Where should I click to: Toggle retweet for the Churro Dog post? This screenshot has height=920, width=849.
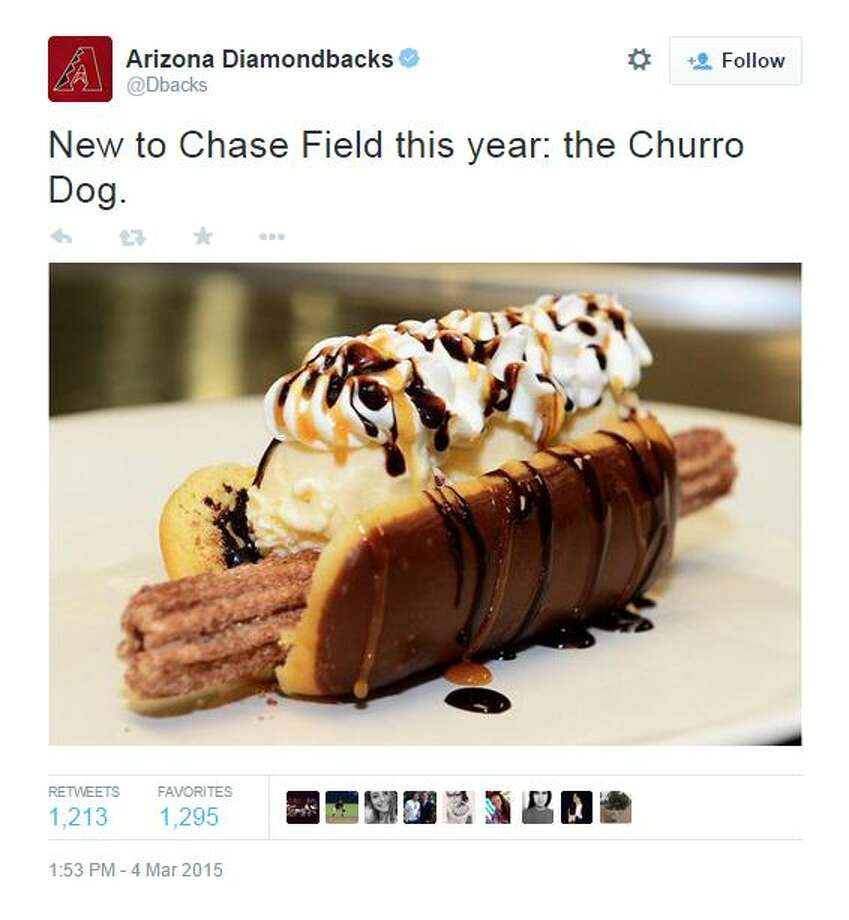pyautogui.click(x=133, y=237)
